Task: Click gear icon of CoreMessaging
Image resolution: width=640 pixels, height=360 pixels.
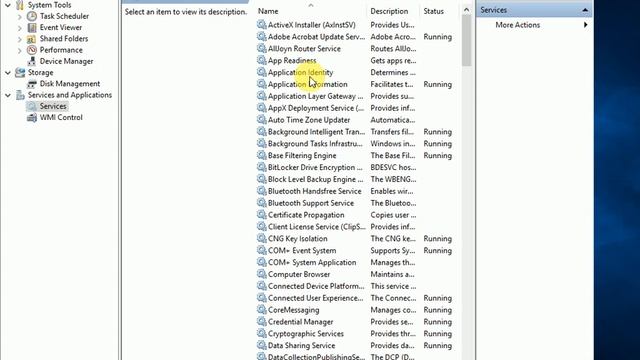Action: [x=262, y=309]
